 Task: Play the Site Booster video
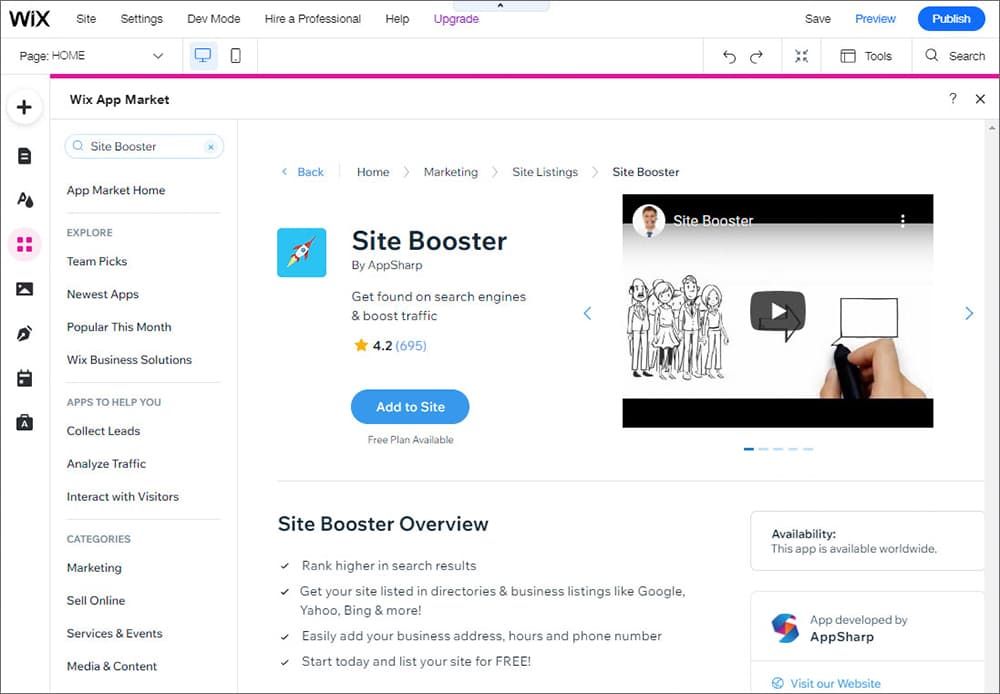point(777,311)
